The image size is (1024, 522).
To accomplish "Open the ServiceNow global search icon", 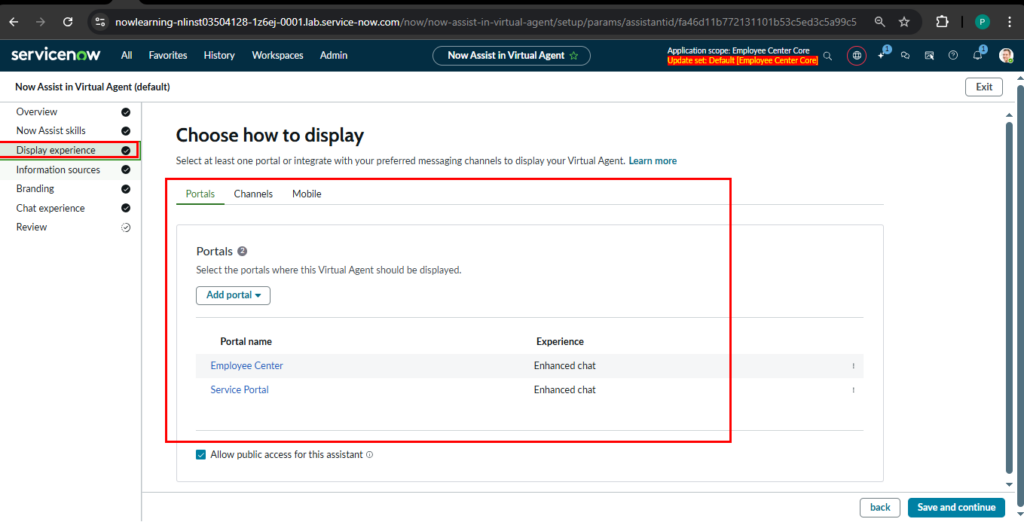I will point(827,56).
